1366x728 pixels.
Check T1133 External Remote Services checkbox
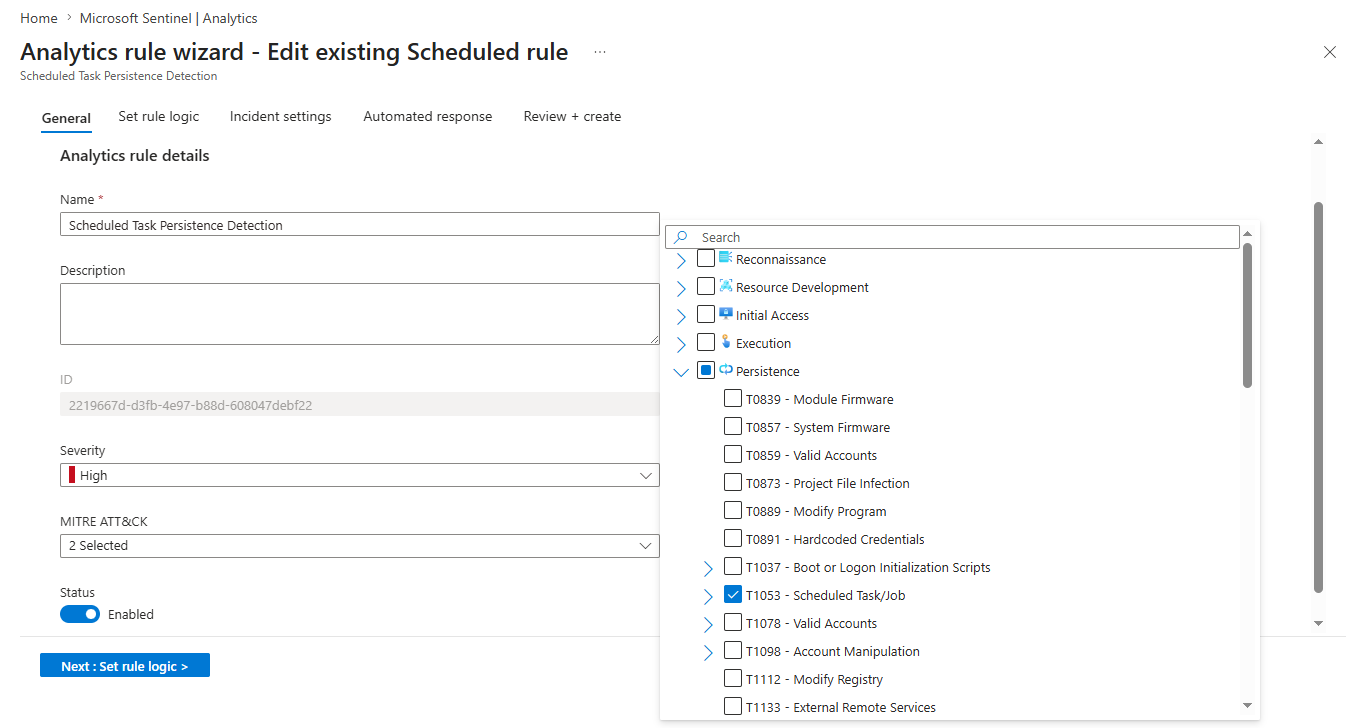point(733,707)
